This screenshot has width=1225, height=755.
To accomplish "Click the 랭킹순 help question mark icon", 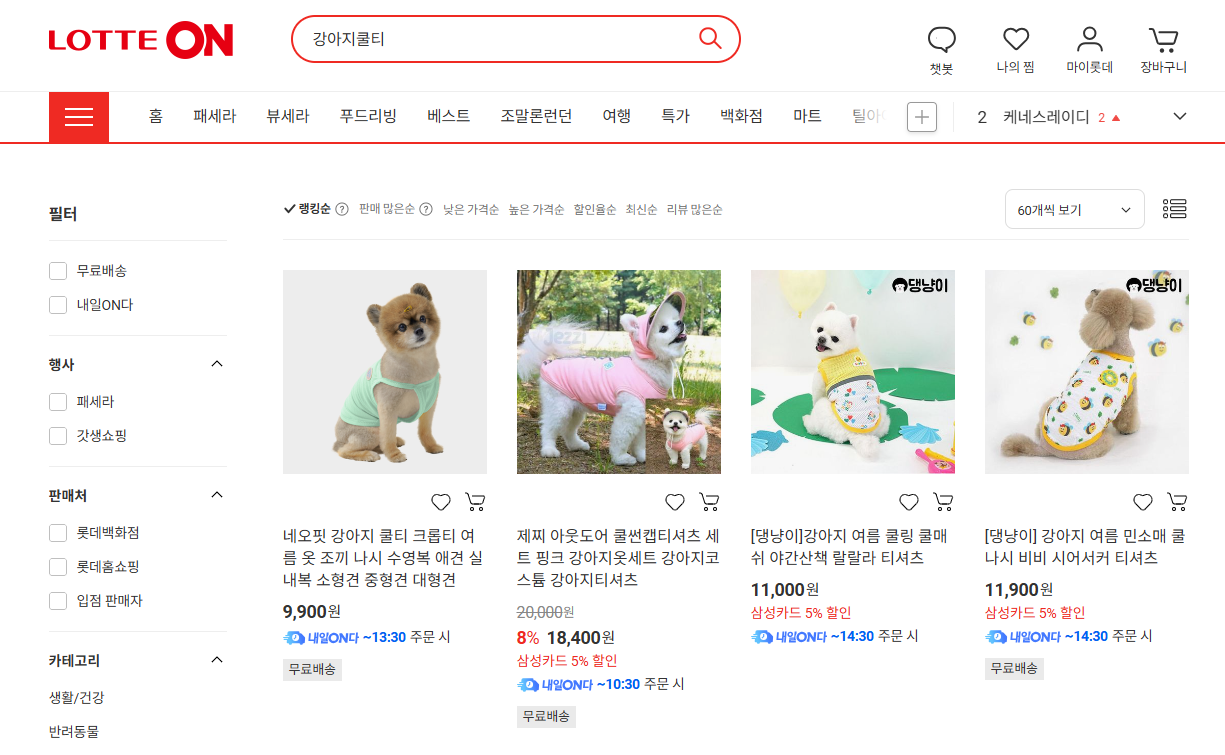I will pos(341,209).
